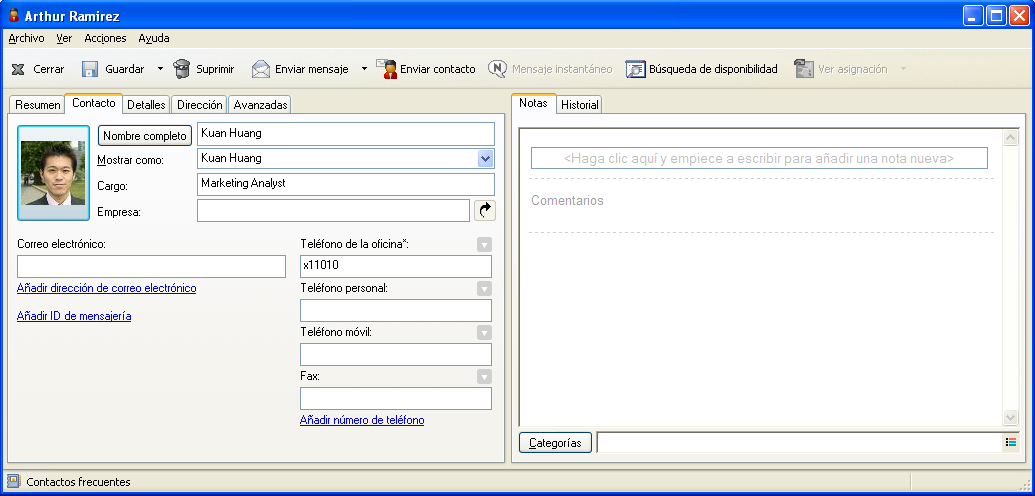
Task: Click the contact photo thumbnail
Action: (53, 173)
